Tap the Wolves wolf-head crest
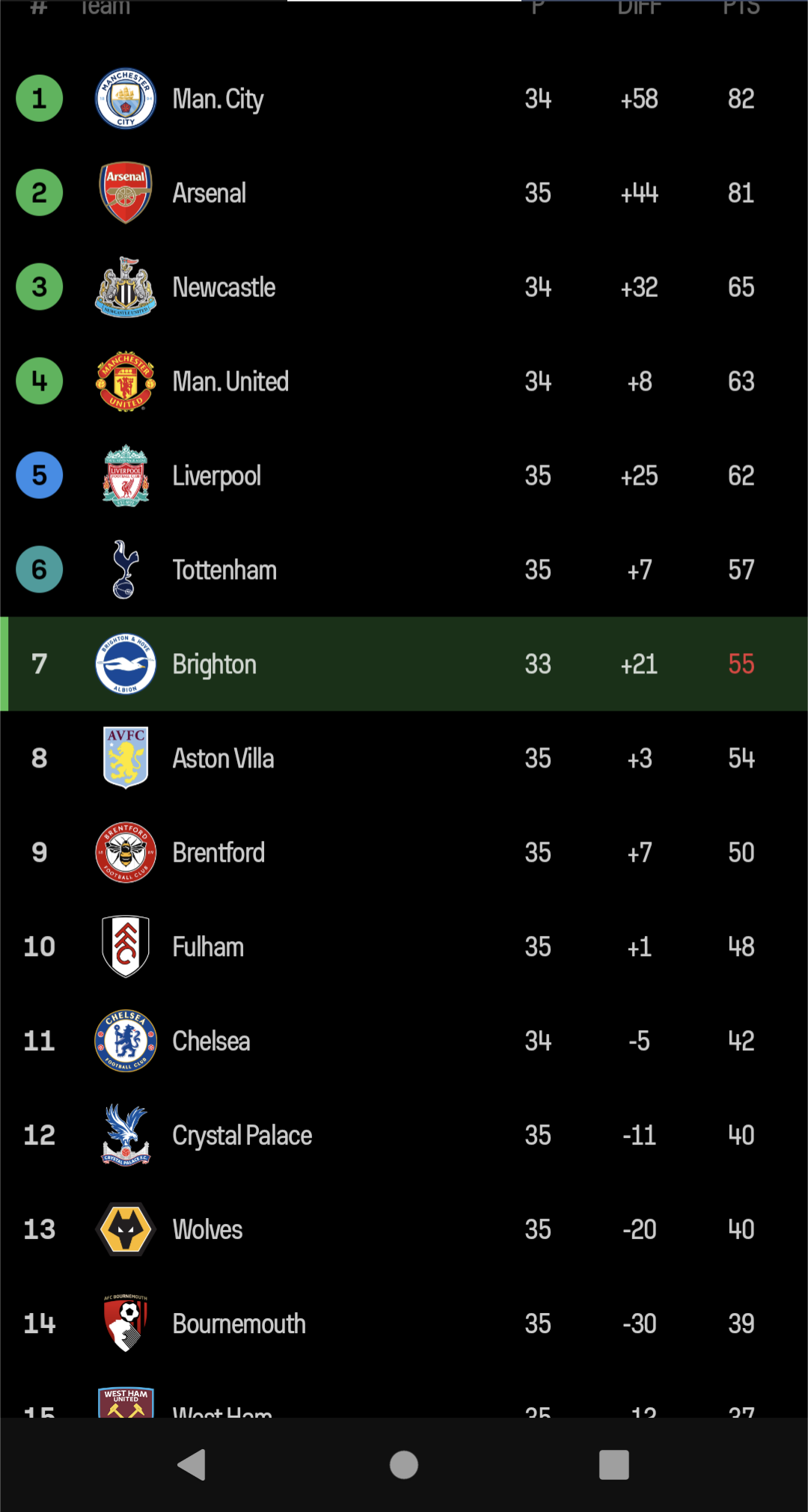808x1512 pixels. (126, 1229)
